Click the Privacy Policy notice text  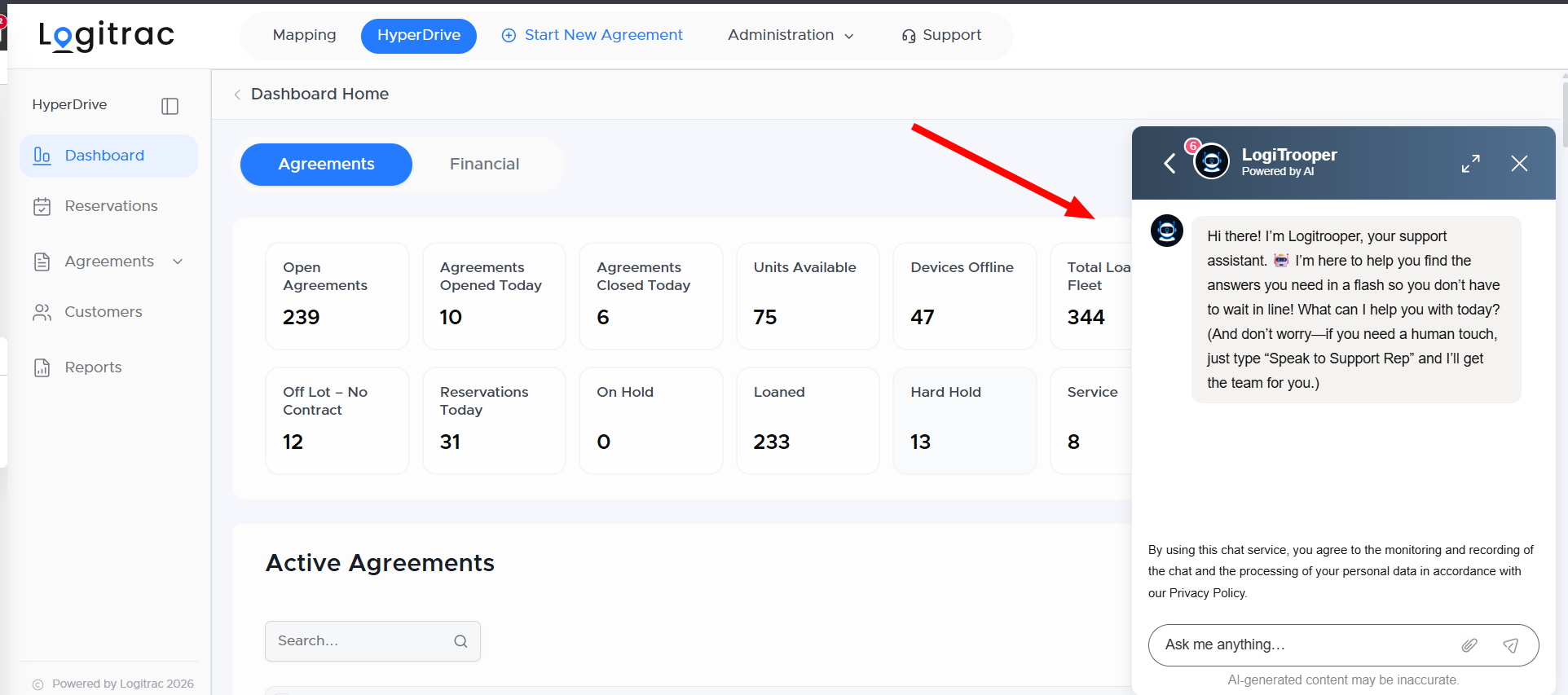tap(1341, 572)
